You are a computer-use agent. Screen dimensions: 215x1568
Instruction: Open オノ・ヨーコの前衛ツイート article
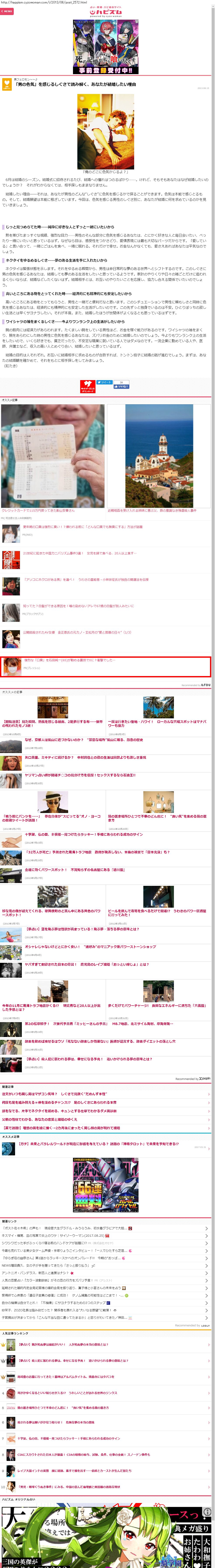52,818
